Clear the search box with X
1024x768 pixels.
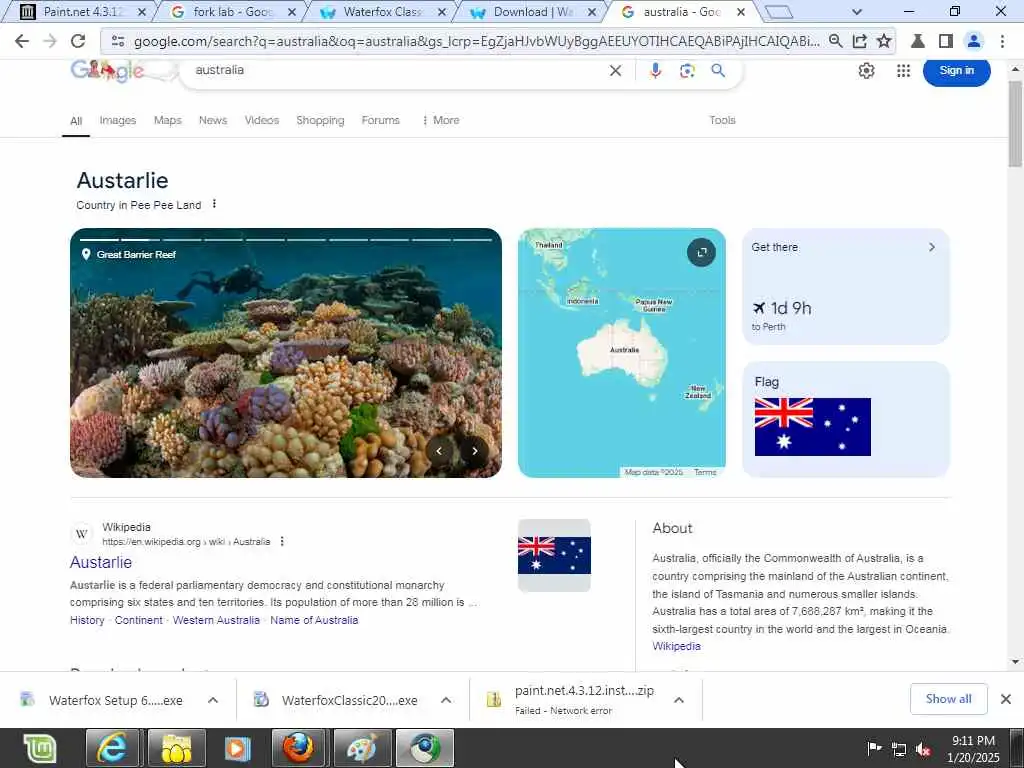[615, 71]
